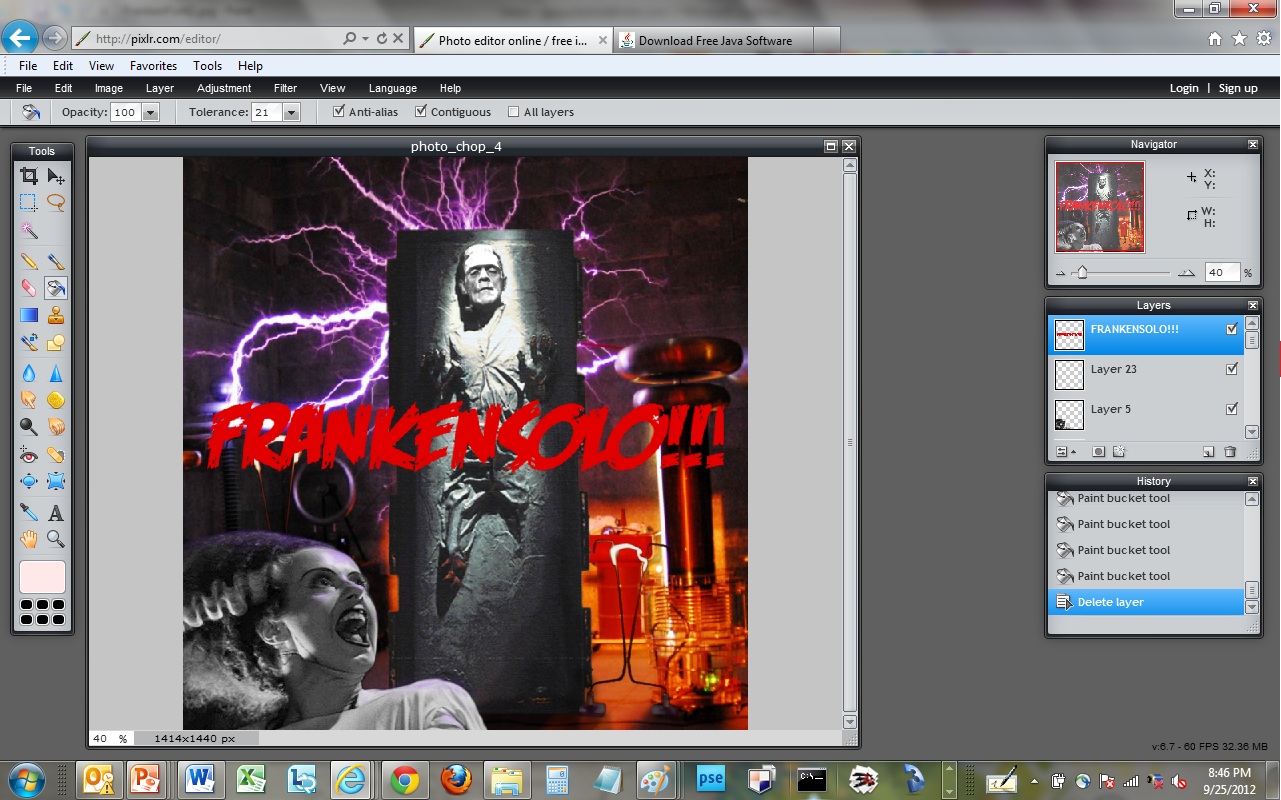The height and width of the screenshot is (800, 1281).
Task: Open the Tolerance dropdown arrow
Action: [x=292, y=113]
